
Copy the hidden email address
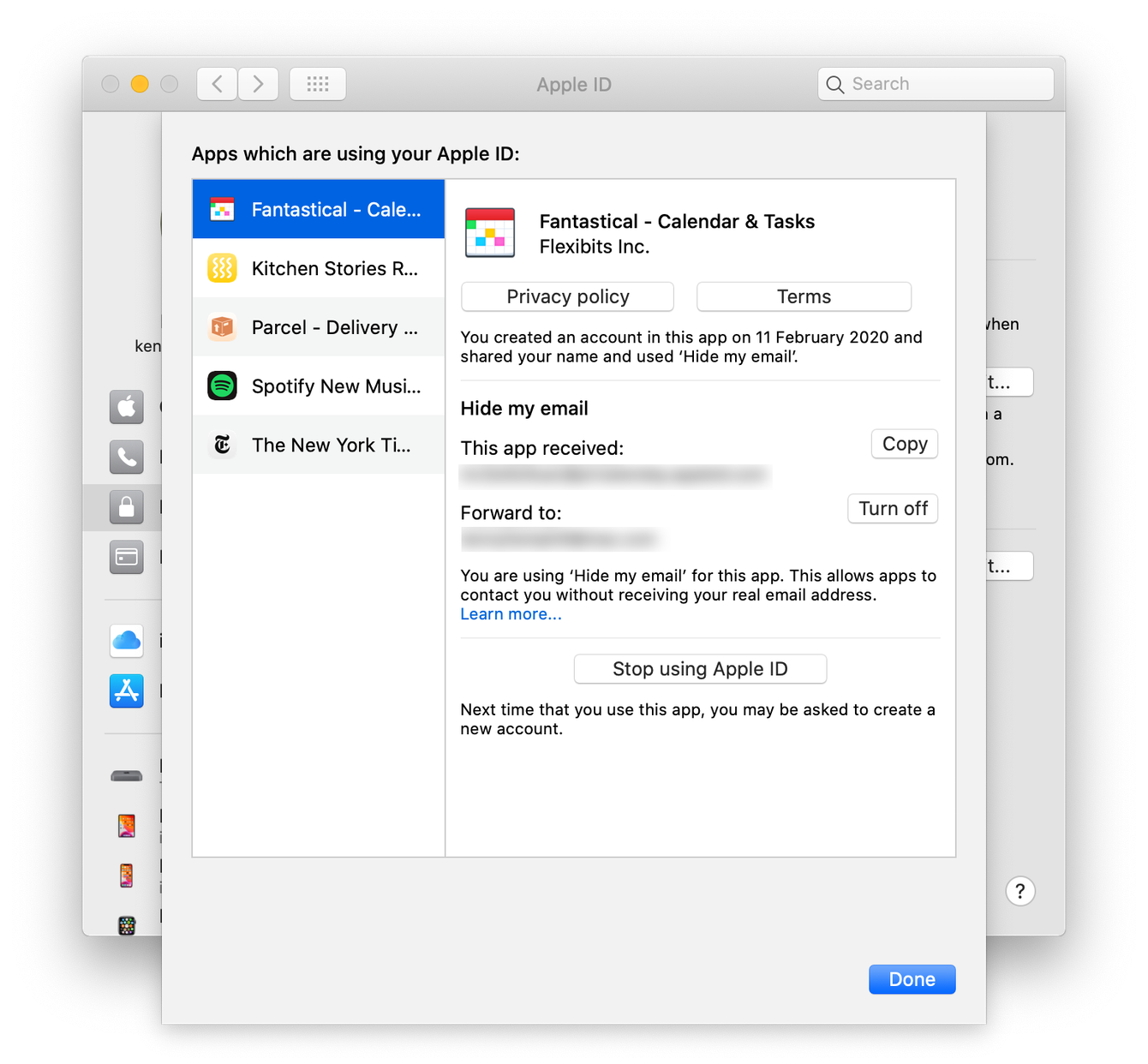pos(905,444)
